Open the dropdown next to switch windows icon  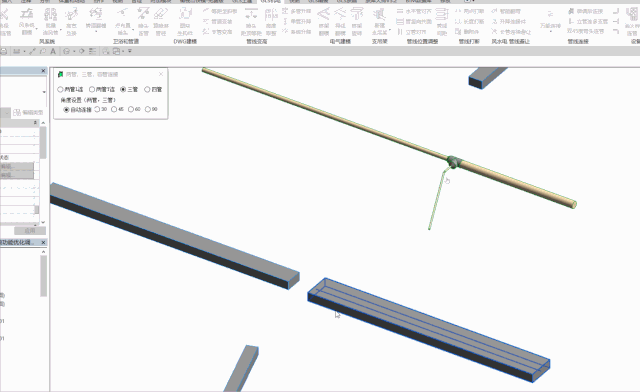point(123,51)
